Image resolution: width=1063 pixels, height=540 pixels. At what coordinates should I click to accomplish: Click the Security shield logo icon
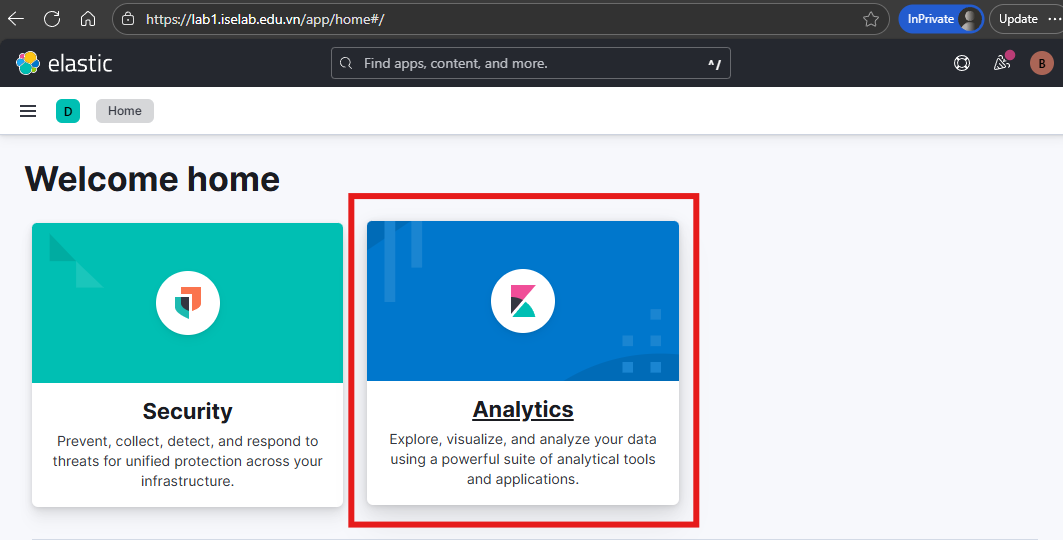point(188,301)
